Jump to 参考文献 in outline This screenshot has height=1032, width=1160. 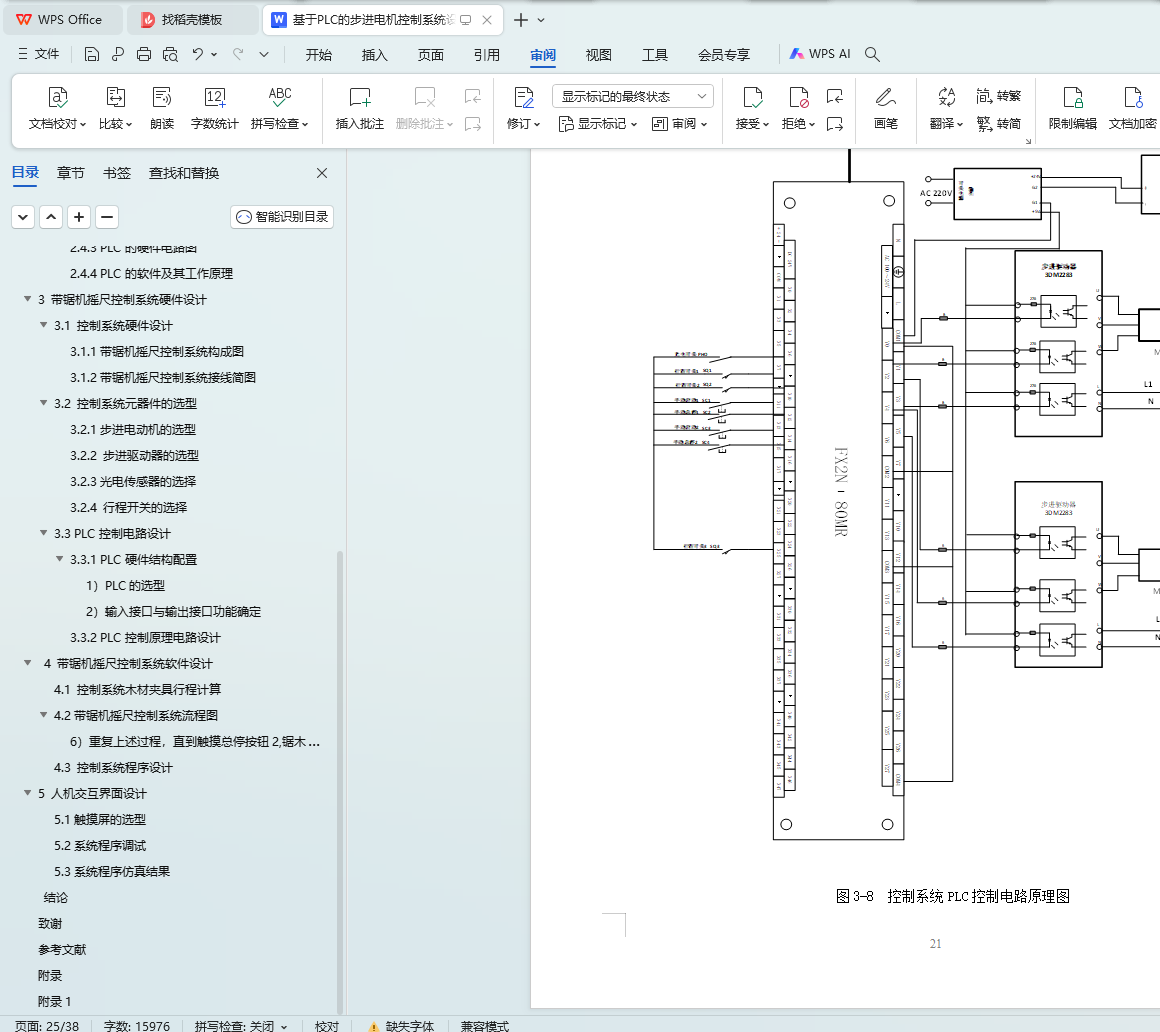62,949
